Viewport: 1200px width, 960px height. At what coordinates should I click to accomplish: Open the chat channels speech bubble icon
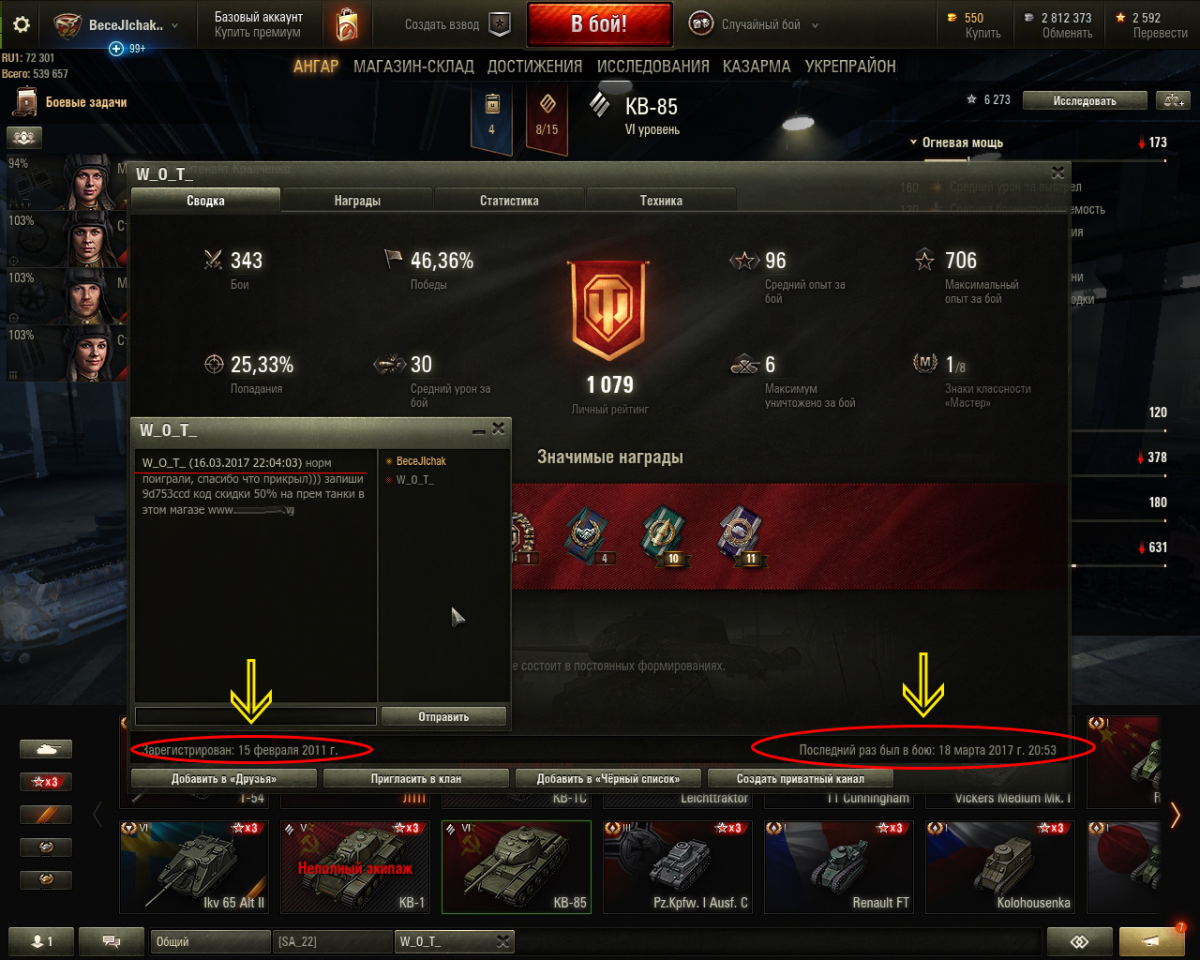(112, 941)
